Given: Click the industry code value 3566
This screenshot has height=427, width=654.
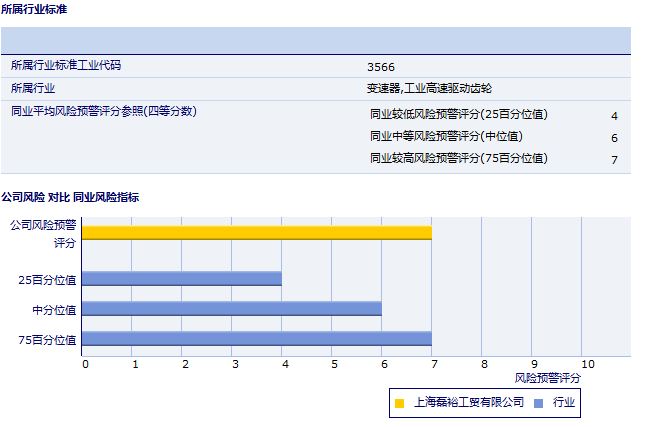Looking at the screenshot, I should coord(380,67).
